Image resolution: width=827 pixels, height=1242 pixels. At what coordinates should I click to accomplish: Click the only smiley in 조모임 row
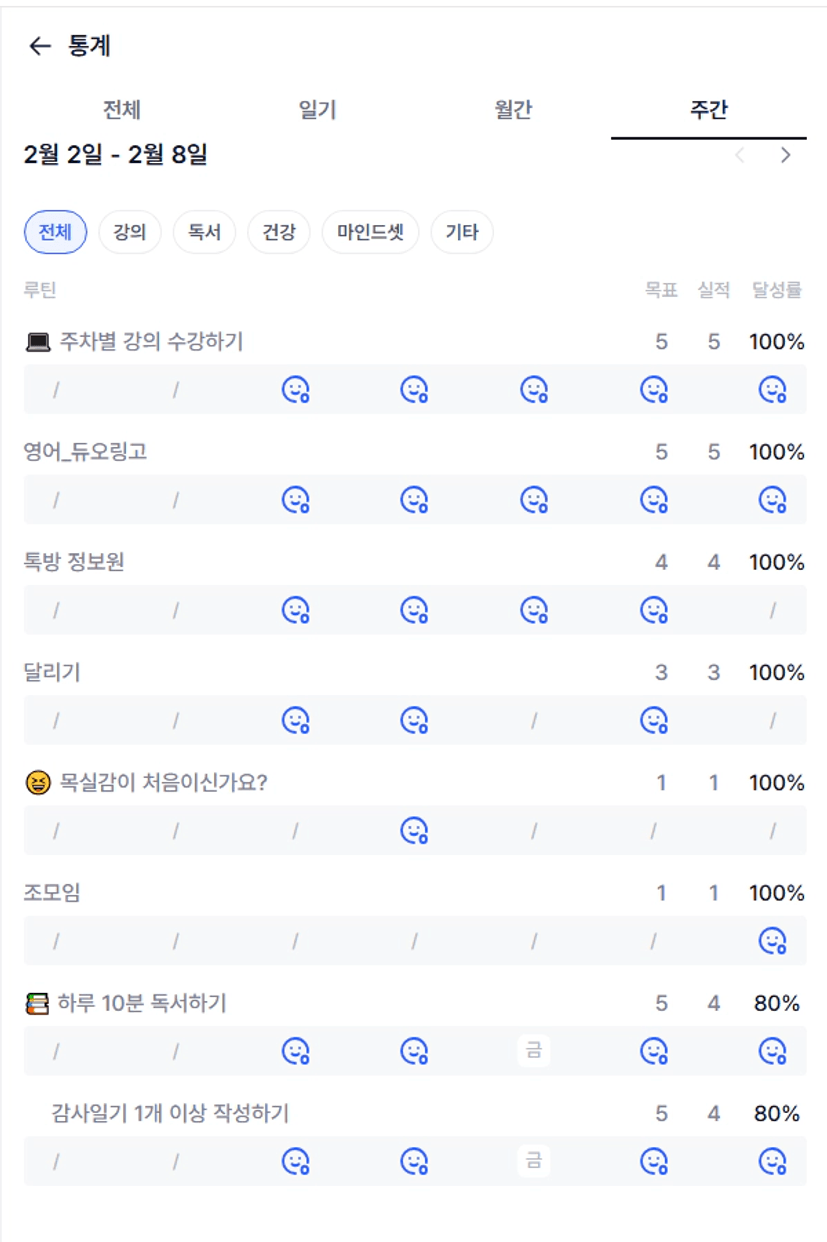pos(772,941)
